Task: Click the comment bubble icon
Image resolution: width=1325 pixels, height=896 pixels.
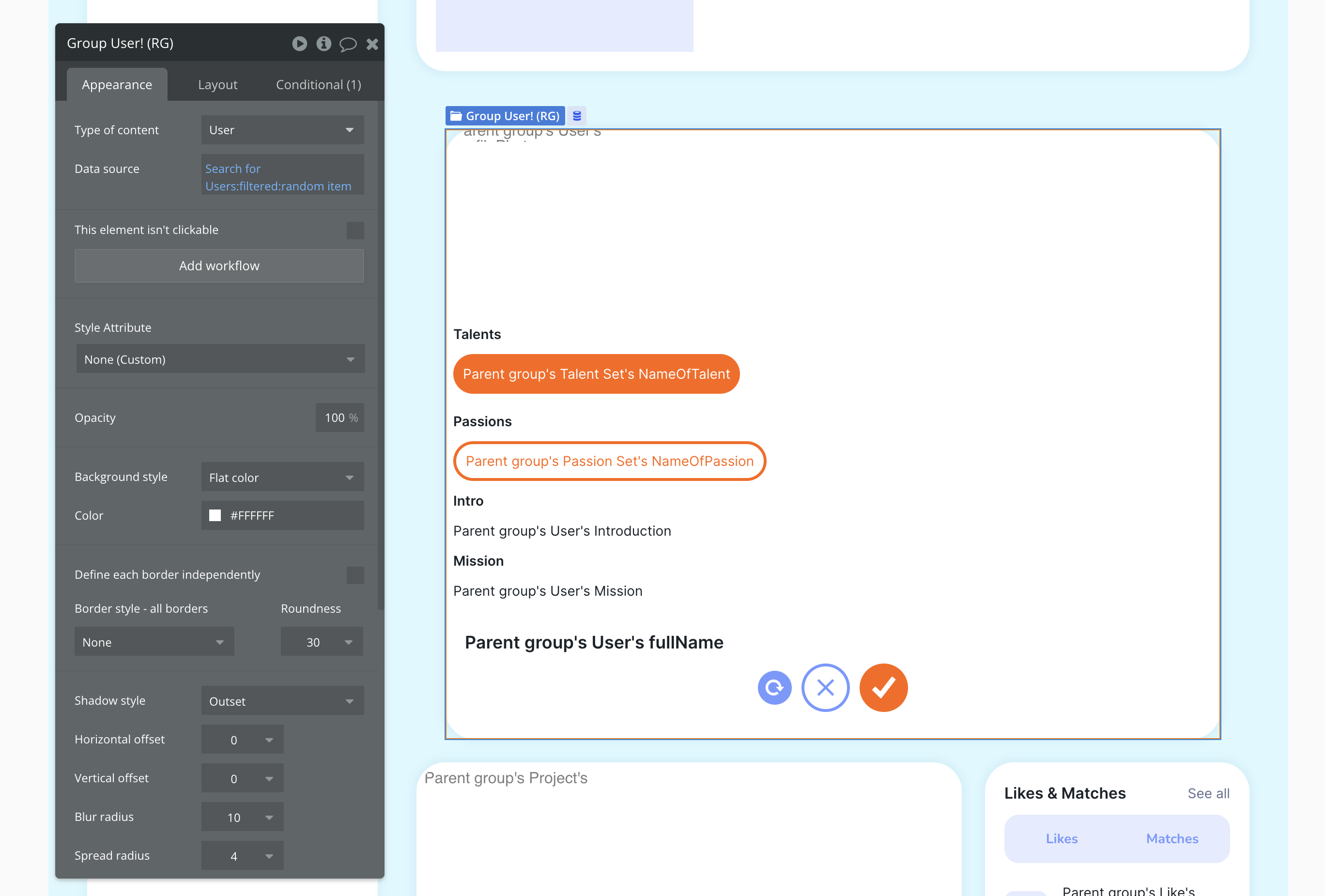Action: coord(348,44)
